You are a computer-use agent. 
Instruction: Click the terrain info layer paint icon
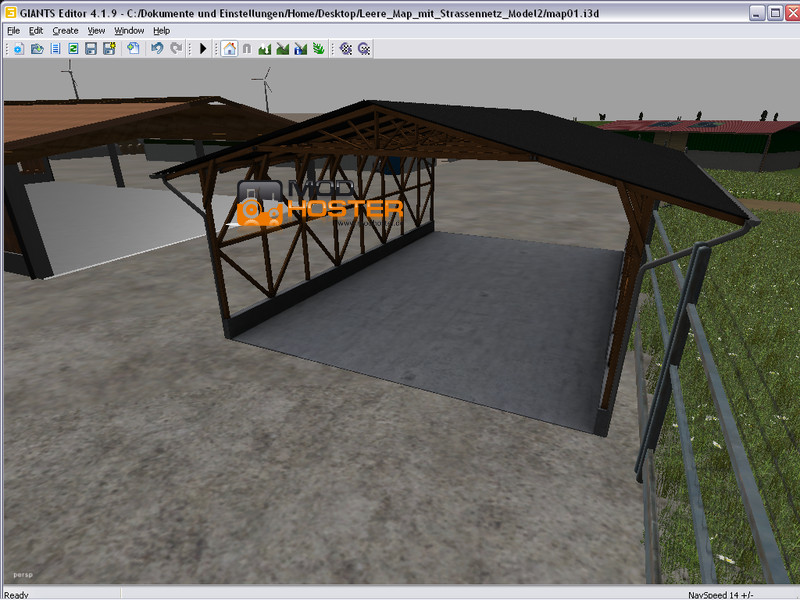(x=301, y=49)
